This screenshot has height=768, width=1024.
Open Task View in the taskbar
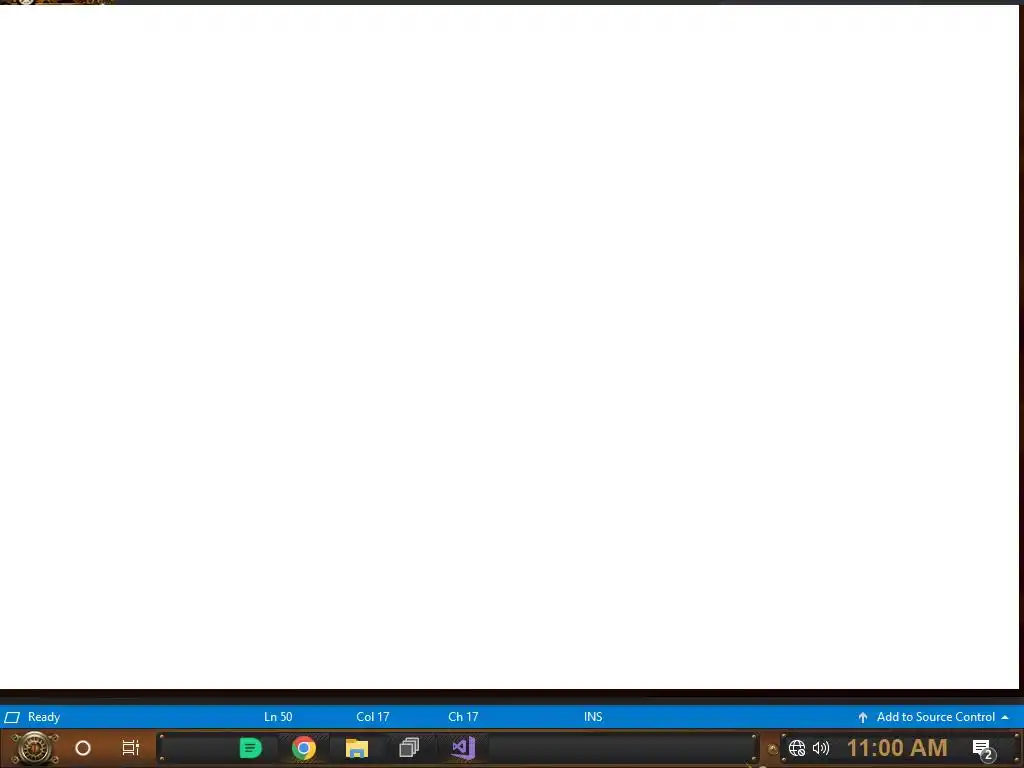click(x=131, y=748)
